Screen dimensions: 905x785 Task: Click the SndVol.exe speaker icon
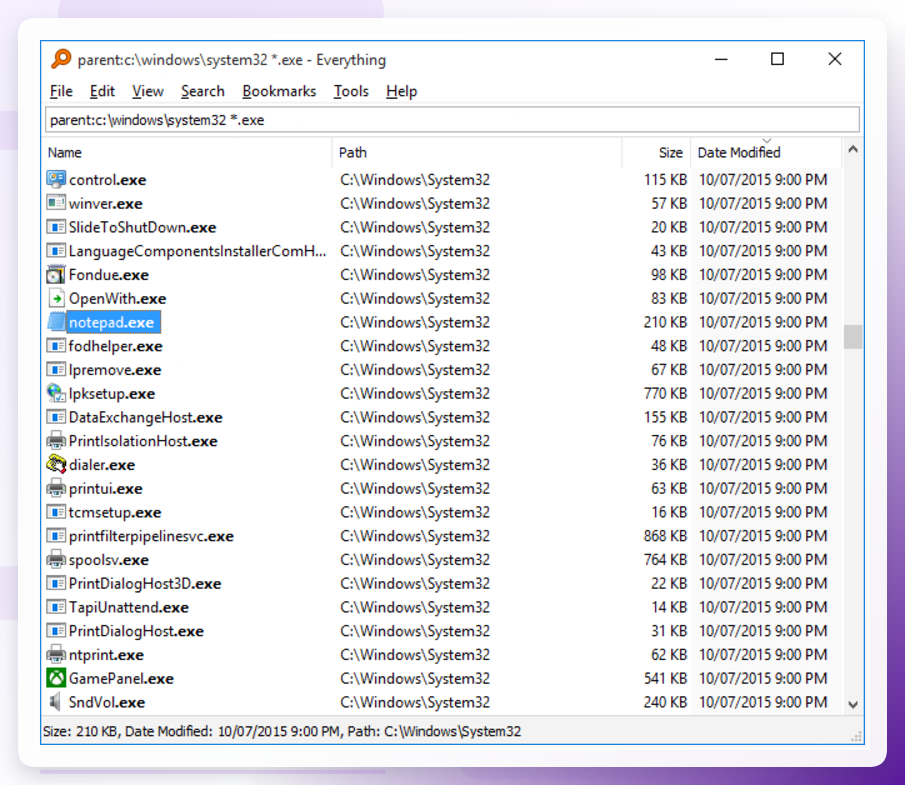[x=56, y=702]
